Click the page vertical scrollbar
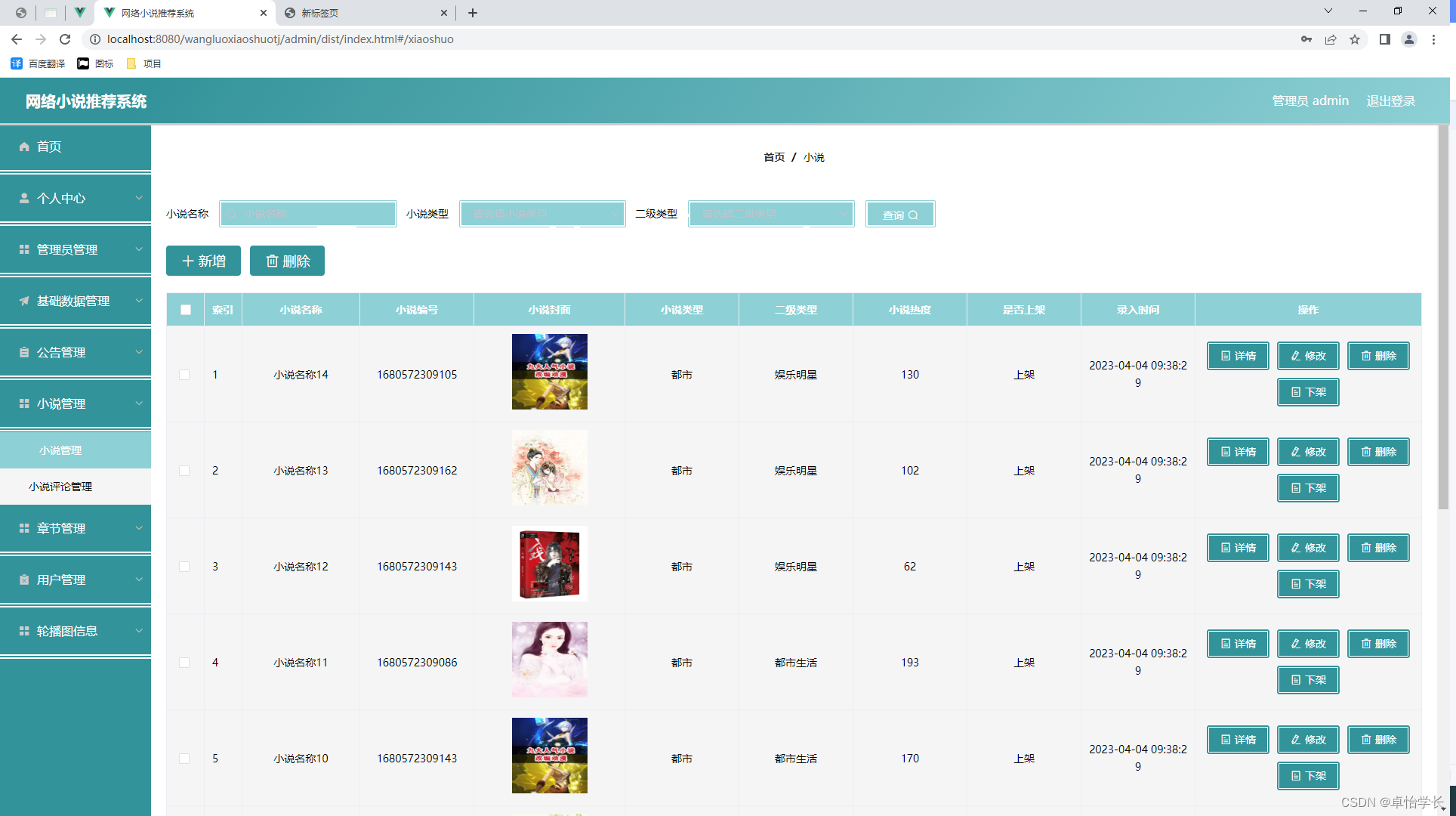This screenshot has width=1456, height=816. click(1443, 317)
